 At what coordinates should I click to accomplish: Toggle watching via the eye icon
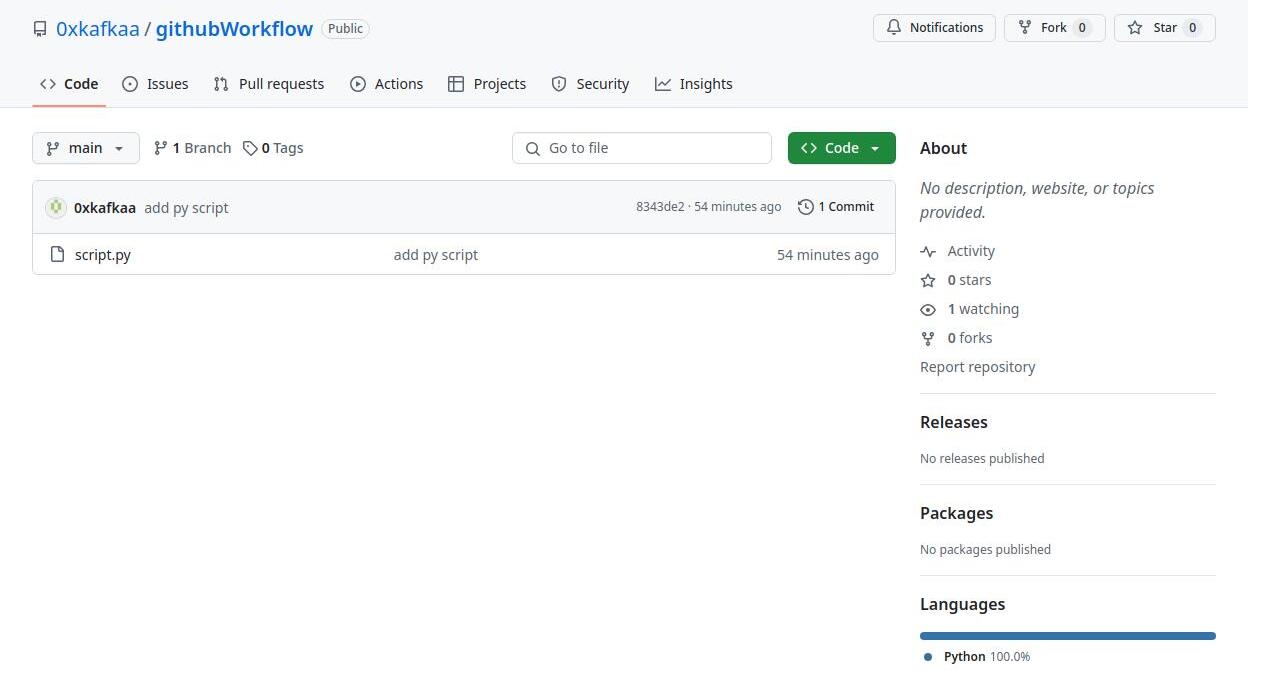tap(928, 309)
